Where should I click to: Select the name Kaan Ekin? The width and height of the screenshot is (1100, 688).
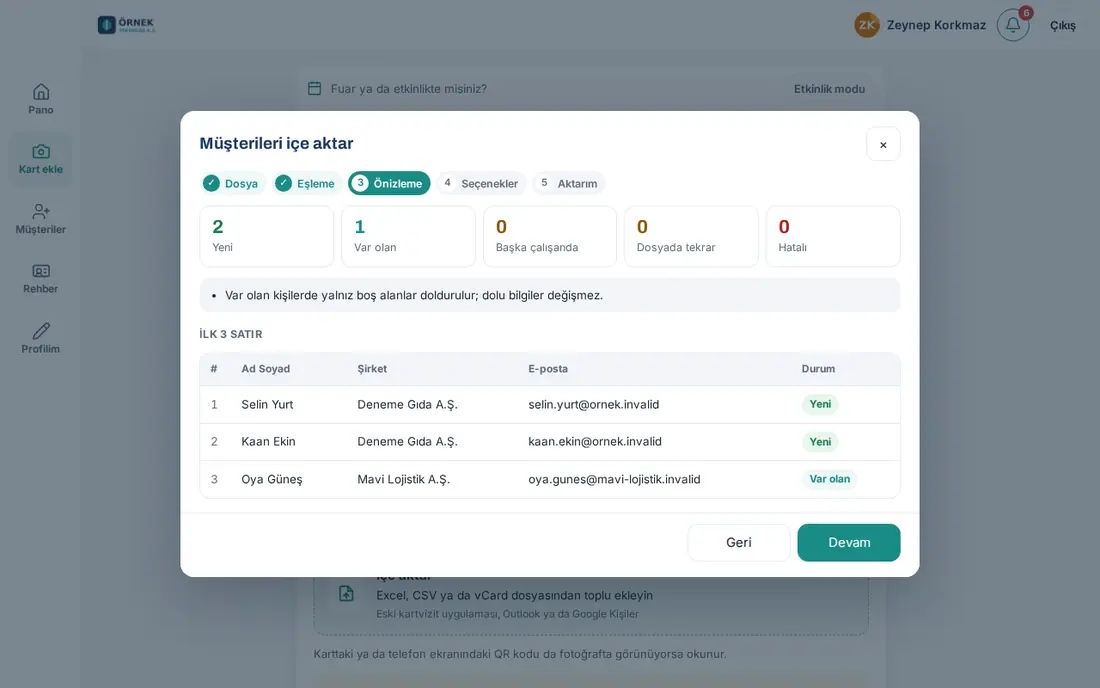point(269,442)
